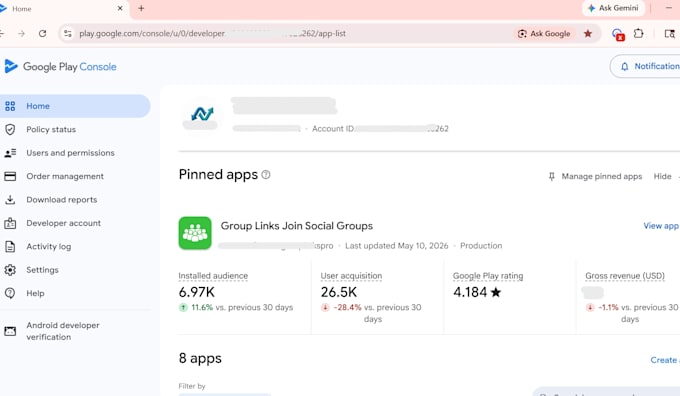680x396 pixels.
Task: Click the Gross revenue (USD) label
Action: click(625, 276)
